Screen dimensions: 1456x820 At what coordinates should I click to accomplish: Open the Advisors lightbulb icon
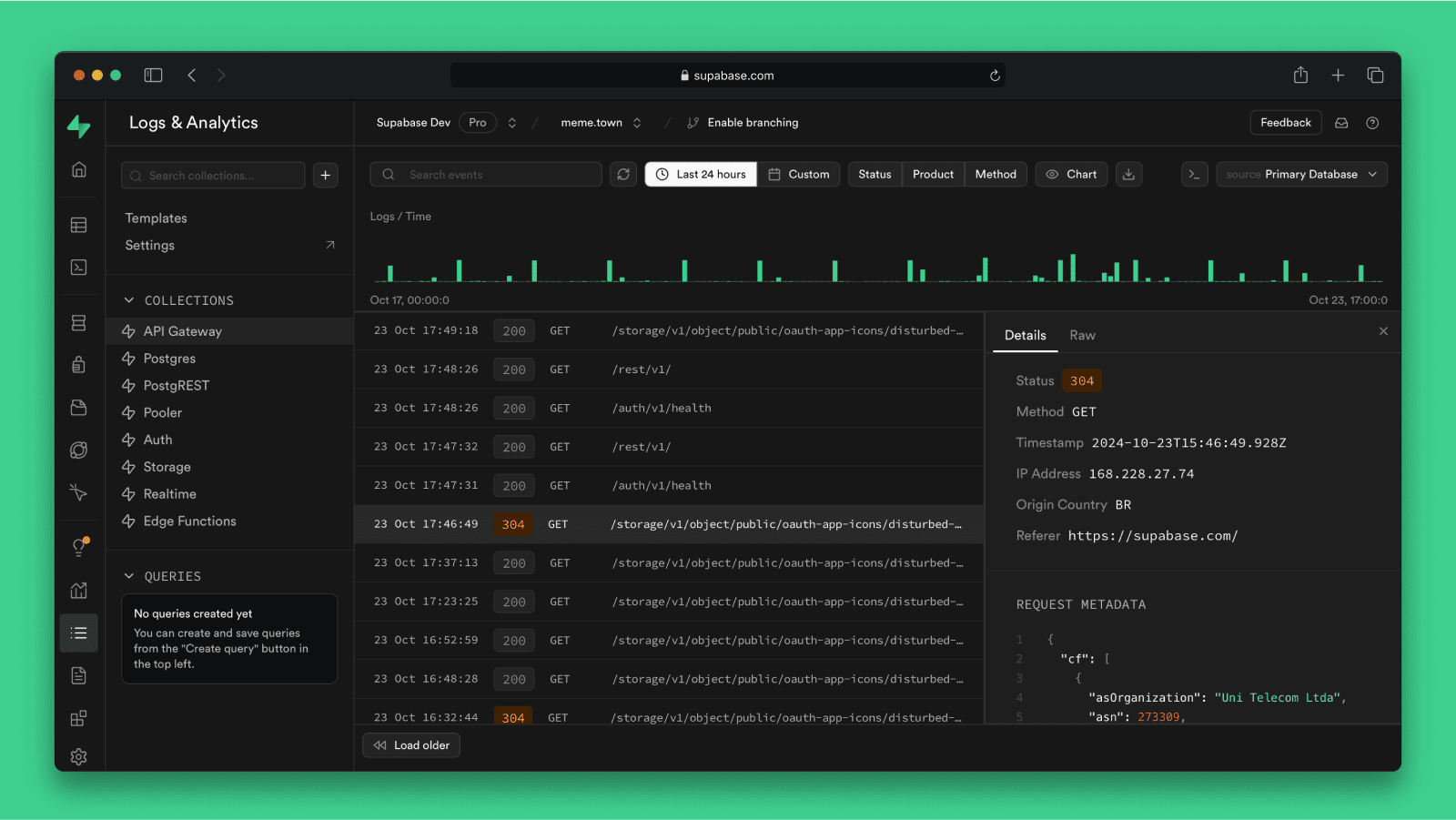(78, 546)
